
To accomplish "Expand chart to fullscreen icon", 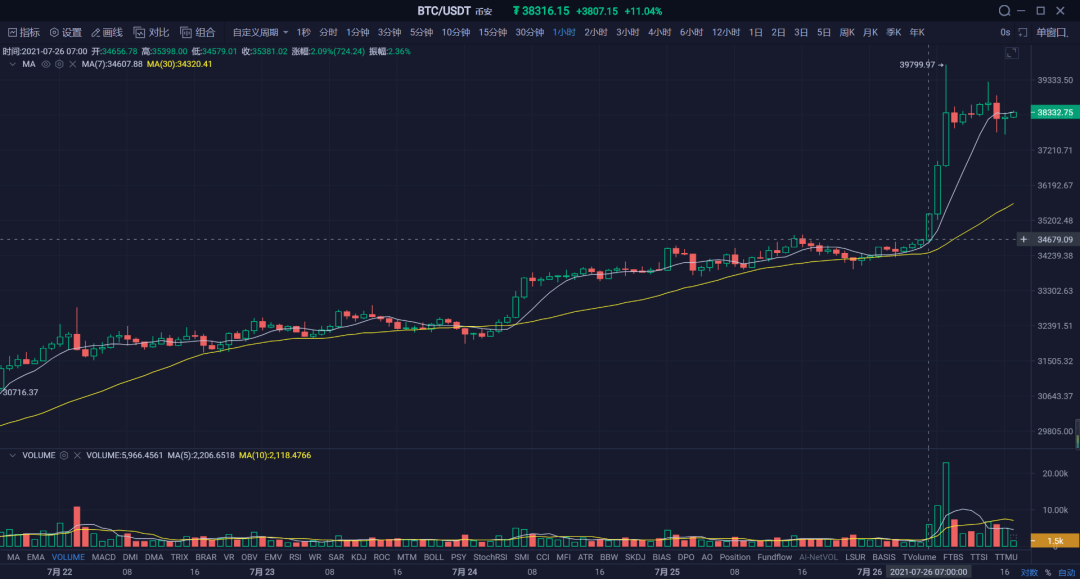I will point(1011,52).
